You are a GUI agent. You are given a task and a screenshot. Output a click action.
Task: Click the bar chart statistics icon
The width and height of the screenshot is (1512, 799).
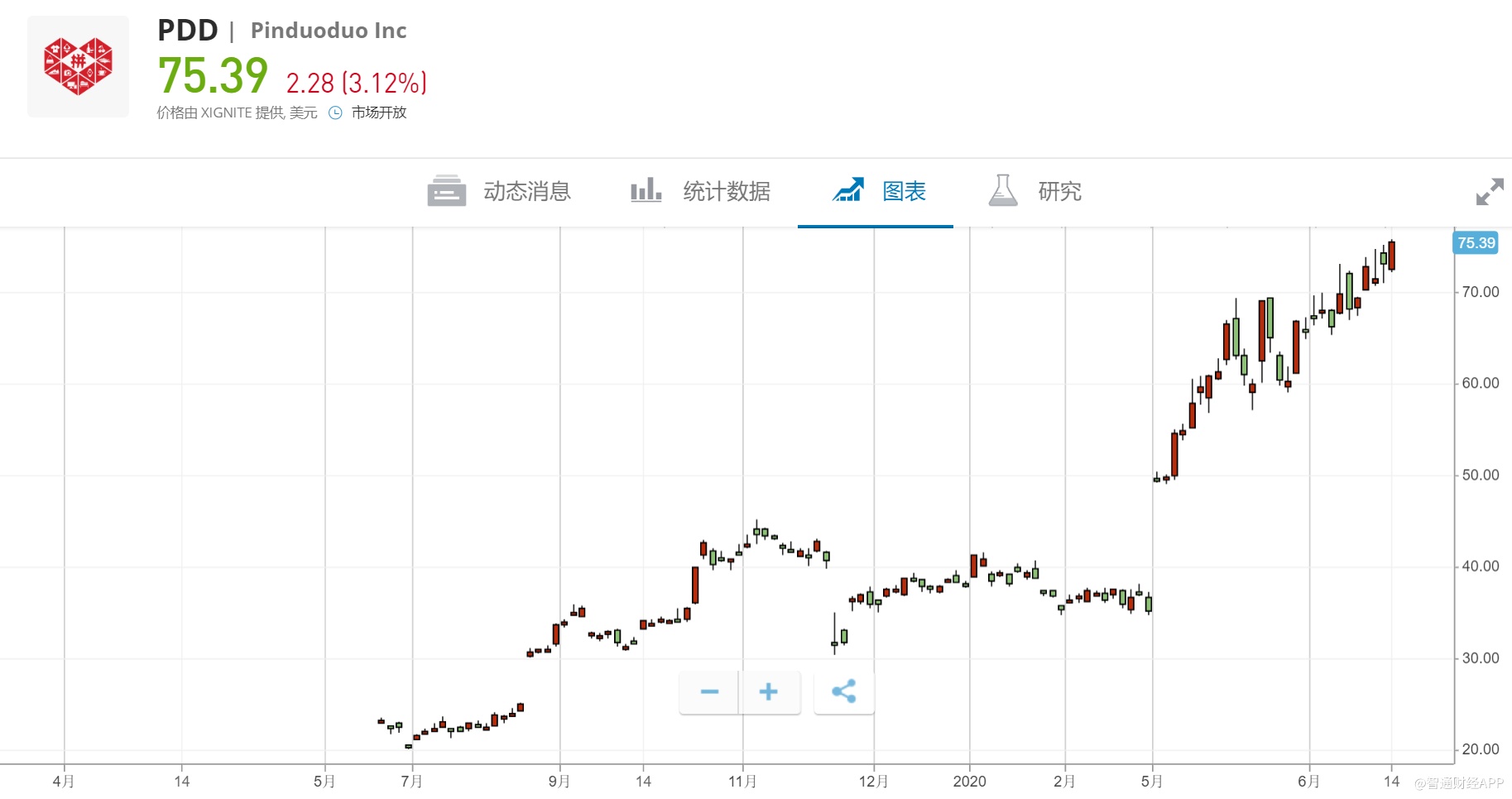[646, 190]
